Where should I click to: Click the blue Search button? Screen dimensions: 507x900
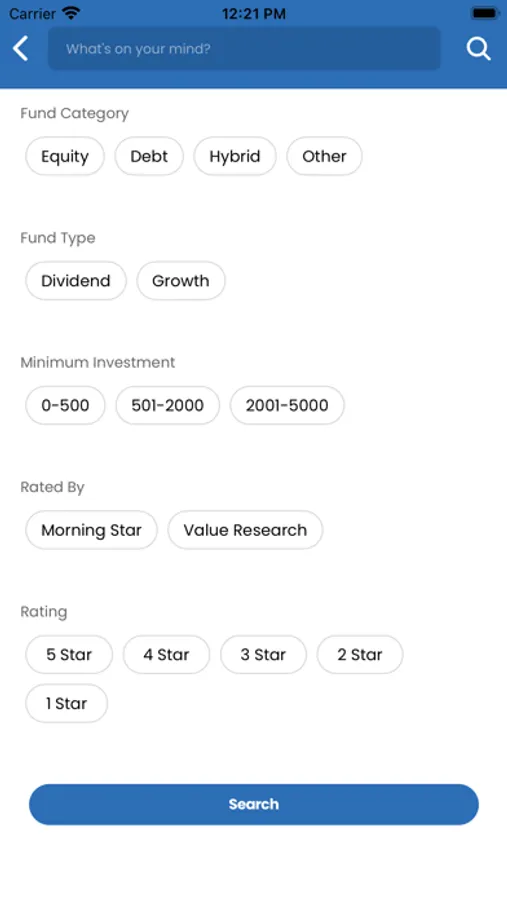click(x=254, y=804)
